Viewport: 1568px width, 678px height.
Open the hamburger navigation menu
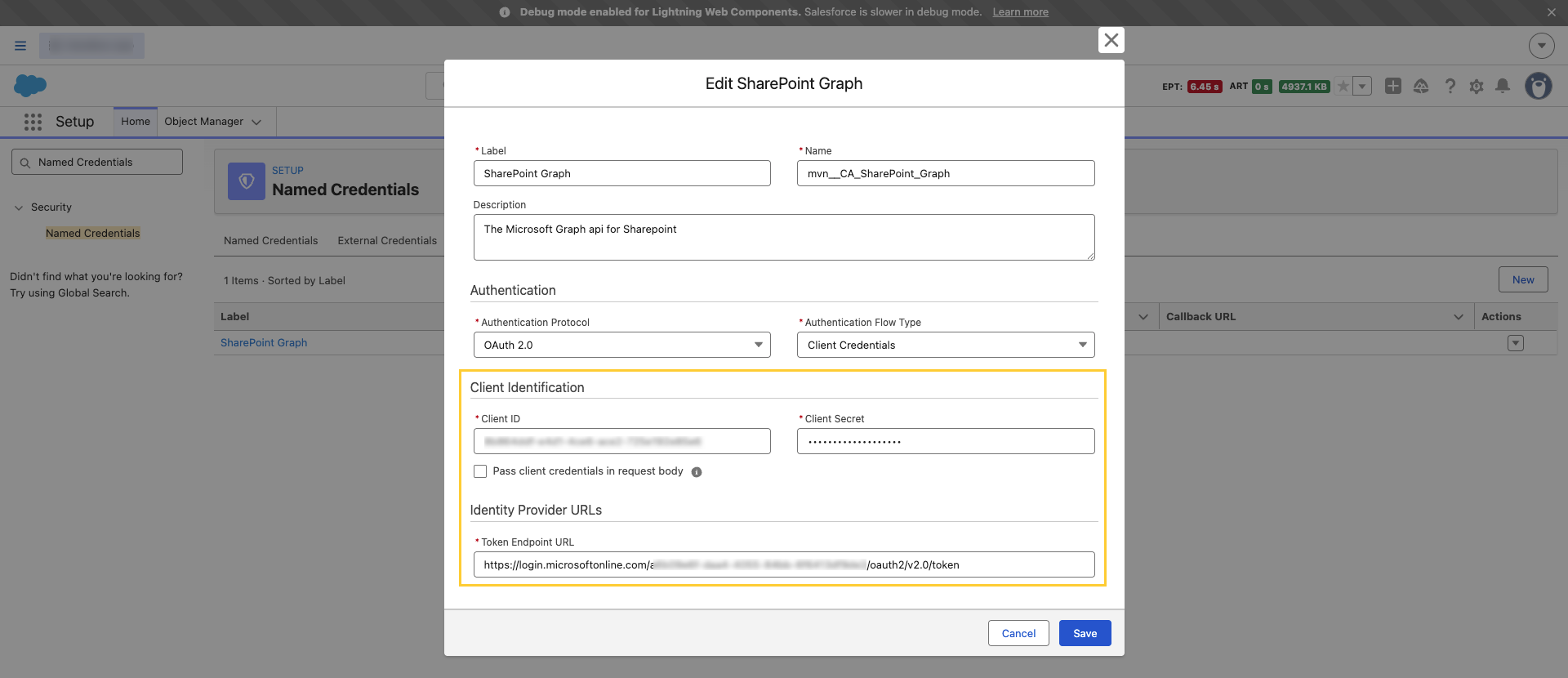pos(20,46)
